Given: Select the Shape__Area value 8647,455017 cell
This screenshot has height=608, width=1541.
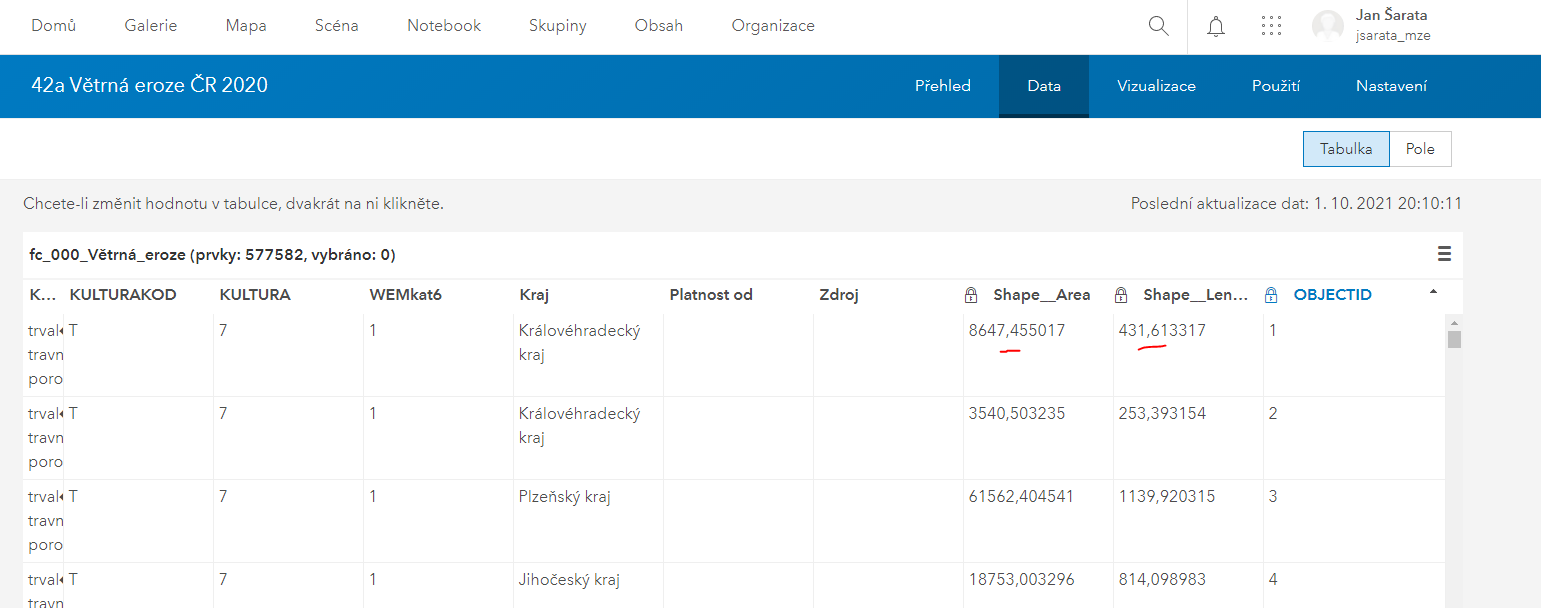Looking at the screenshot, I should [x=1017, y=331].
